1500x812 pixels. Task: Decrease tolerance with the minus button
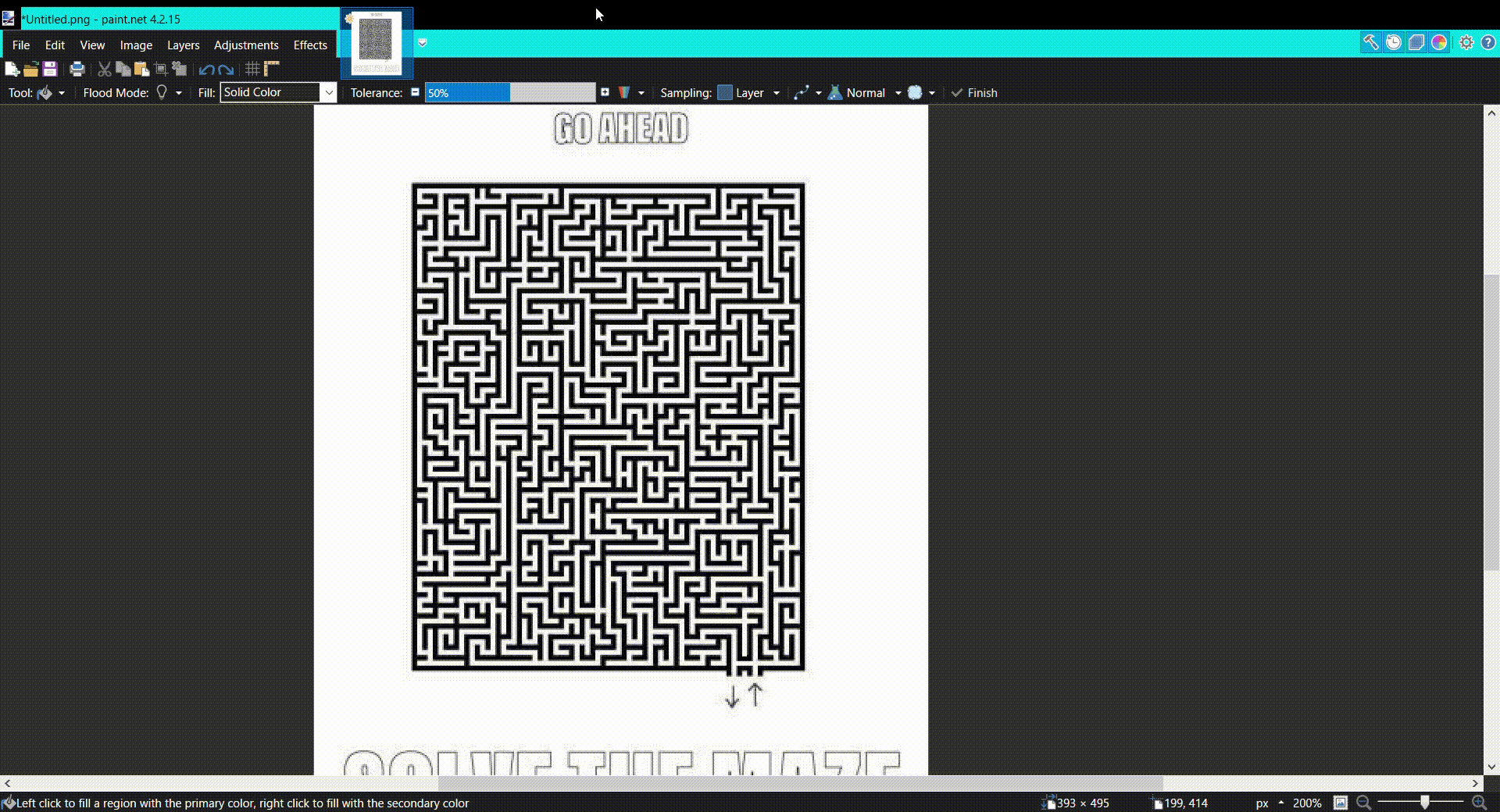[415, 92]
